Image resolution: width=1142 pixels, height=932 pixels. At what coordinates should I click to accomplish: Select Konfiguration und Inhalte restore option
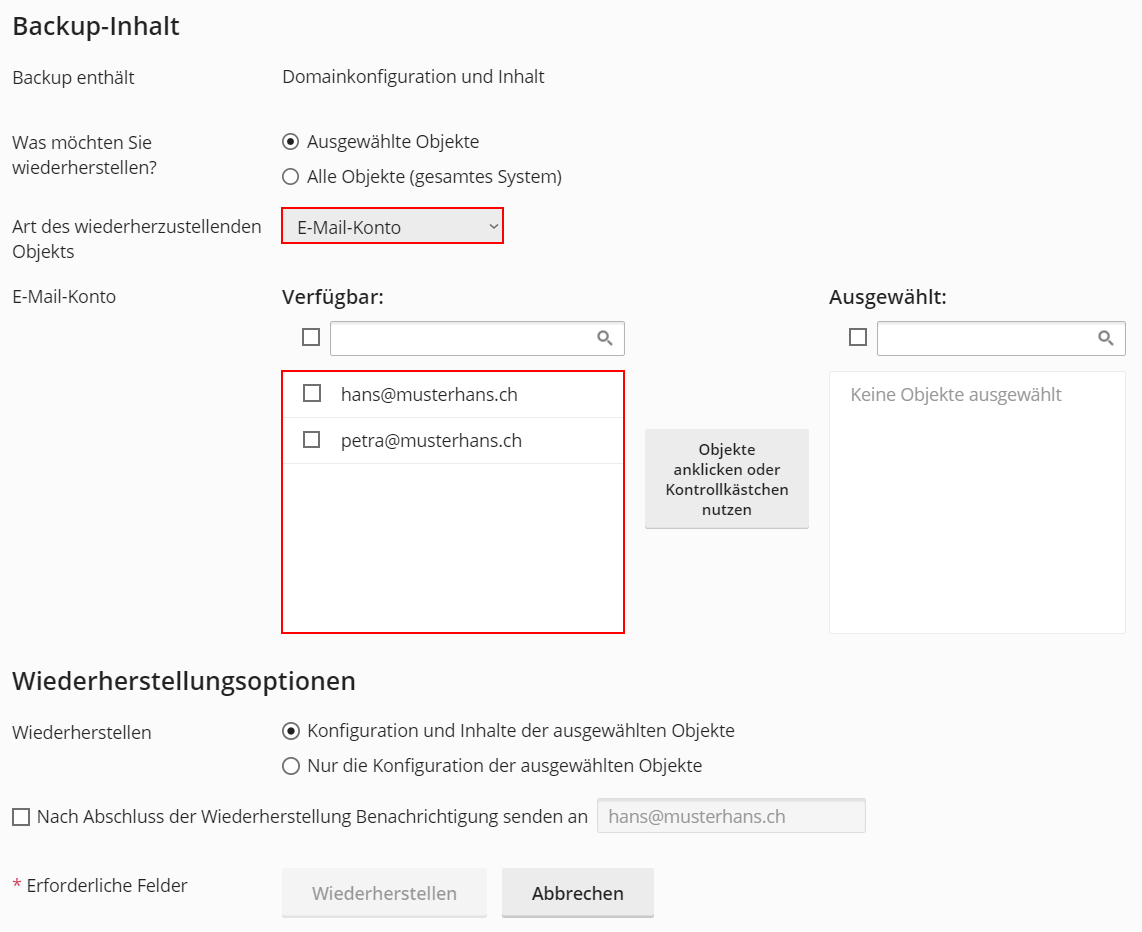tap(291, 731)
